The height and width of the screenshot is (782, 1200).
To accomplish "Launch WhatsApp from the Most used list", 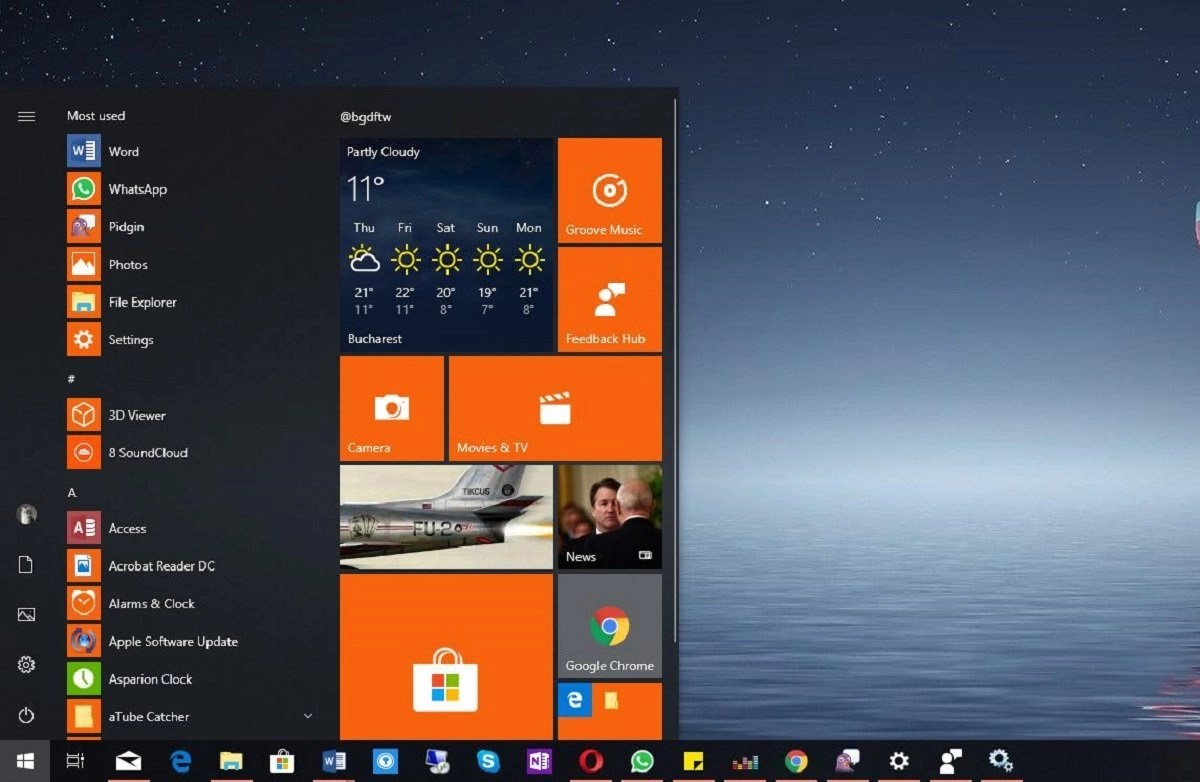I will 190,189.
